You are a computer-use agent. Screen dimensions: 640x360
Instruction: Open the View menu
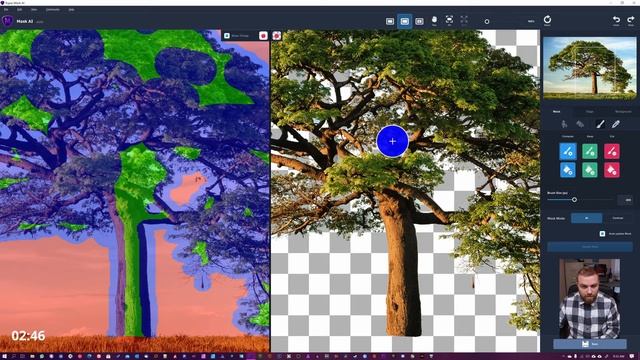pos(34,9)
